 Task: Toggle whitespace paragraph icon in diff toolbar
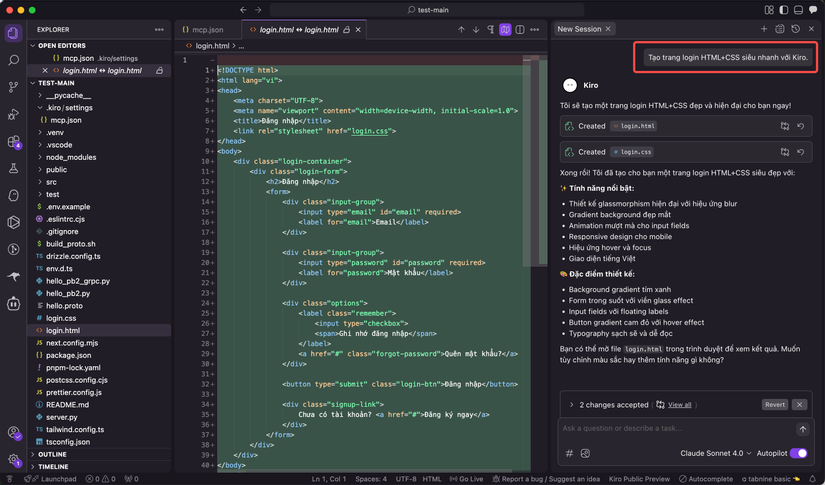coord(490,30)
